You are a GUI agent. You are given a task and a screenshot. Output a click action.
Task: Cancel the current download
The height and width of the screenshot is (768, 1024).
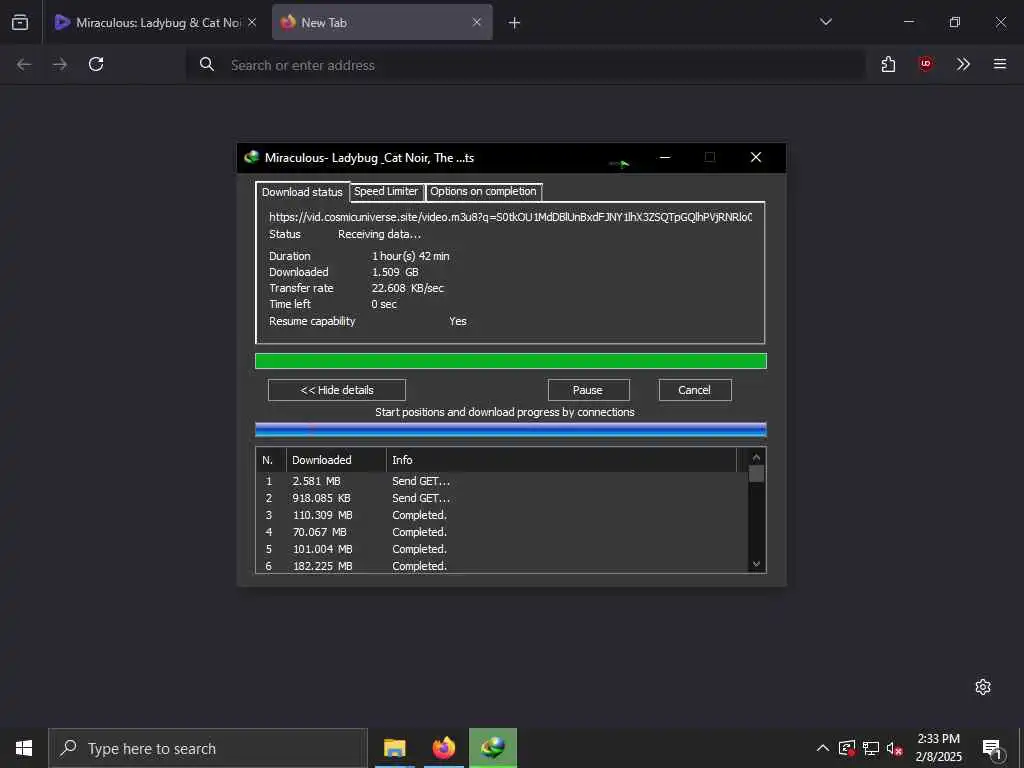pyautogui.click(x=695, y=390)
